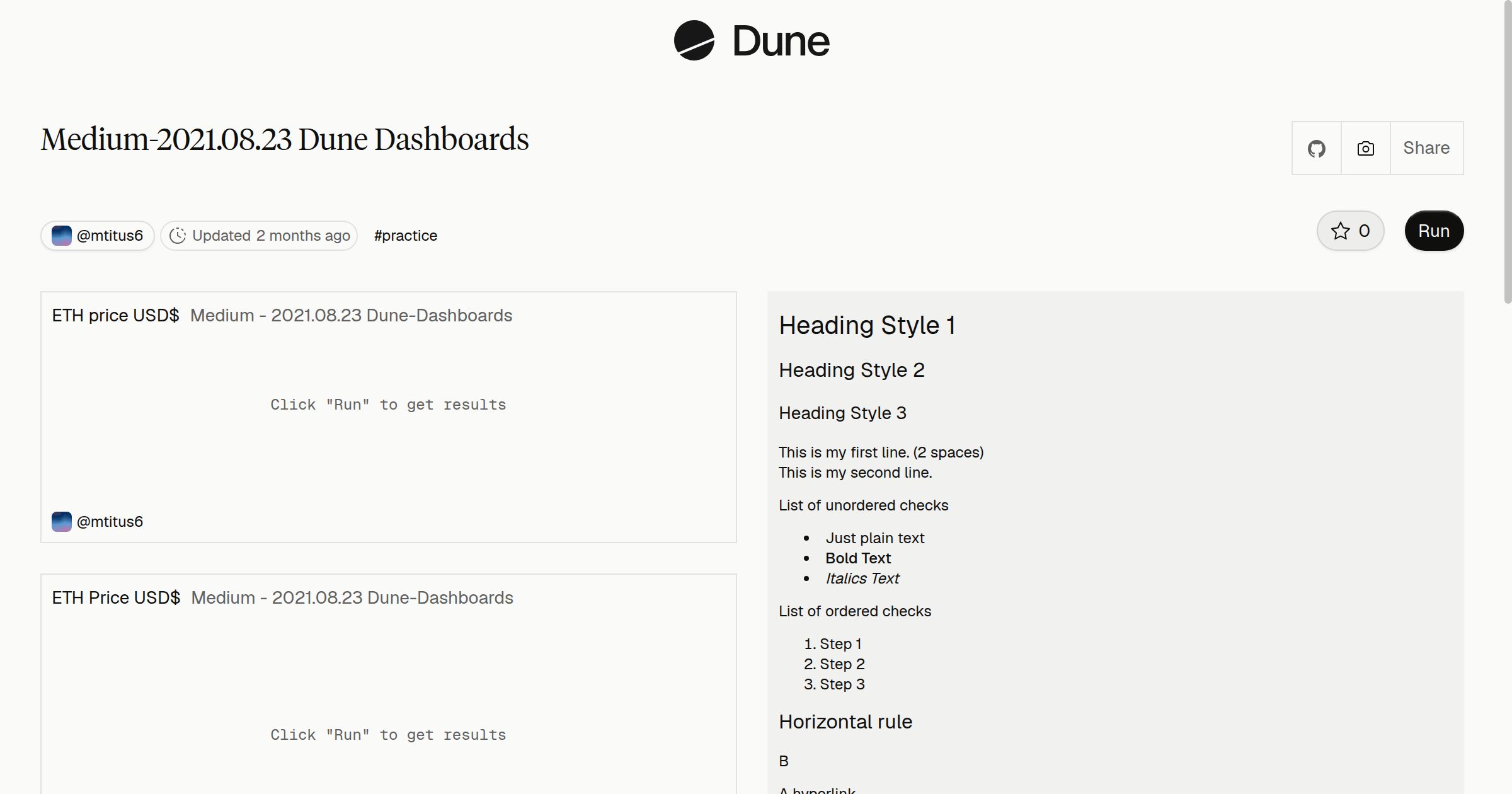Click 'List of ordered checks' text
1512x794 pixels.
pos(855,611)
